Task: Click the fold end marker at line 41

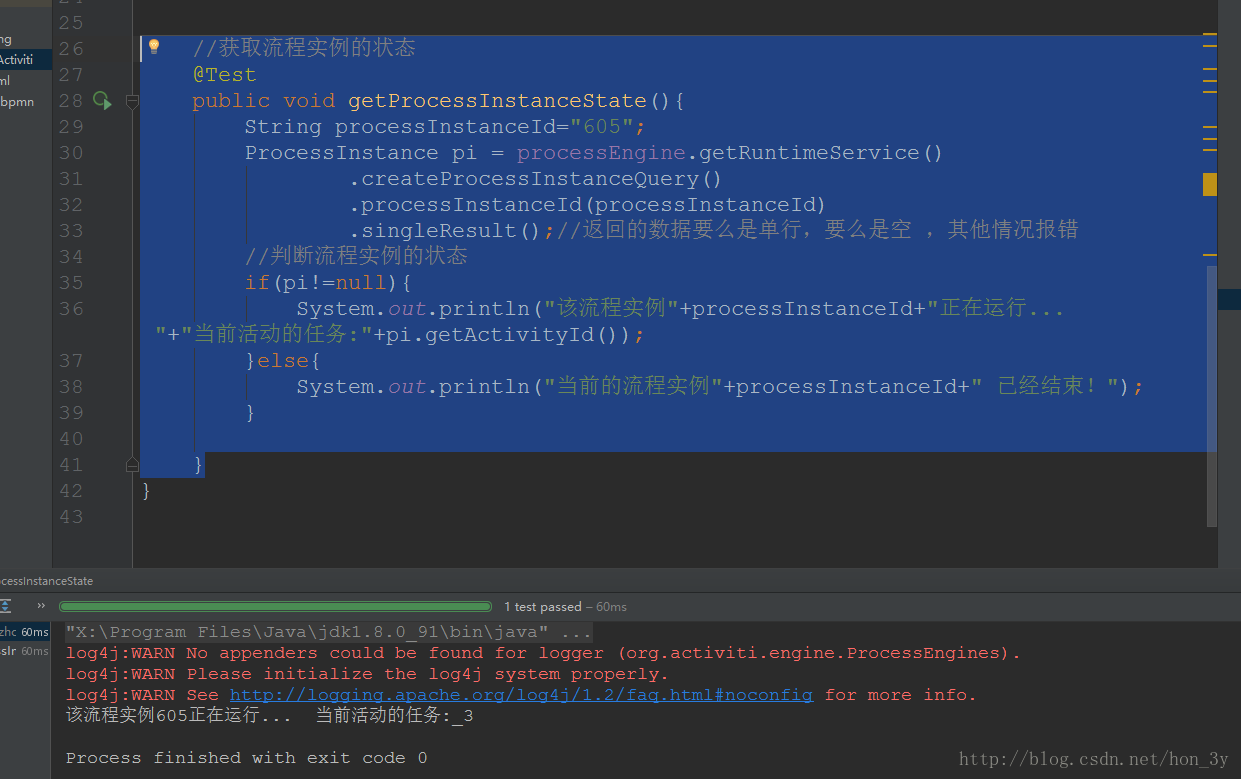Action: (132, 465)
